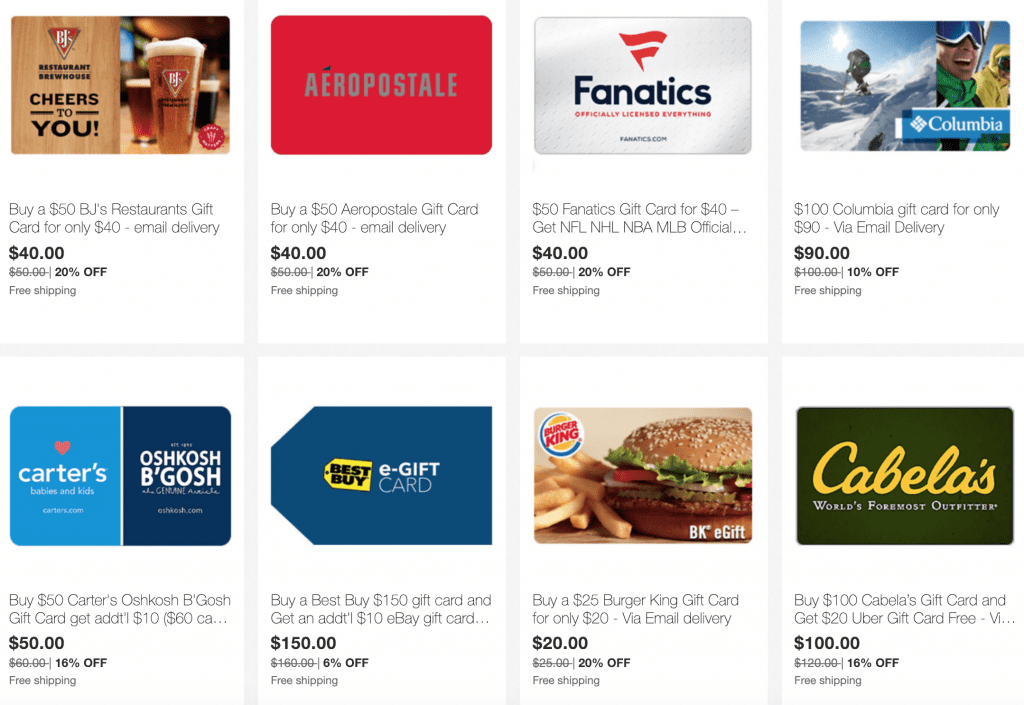
Task: Open the Burger King eGift card image
Action: coord(643,476)
